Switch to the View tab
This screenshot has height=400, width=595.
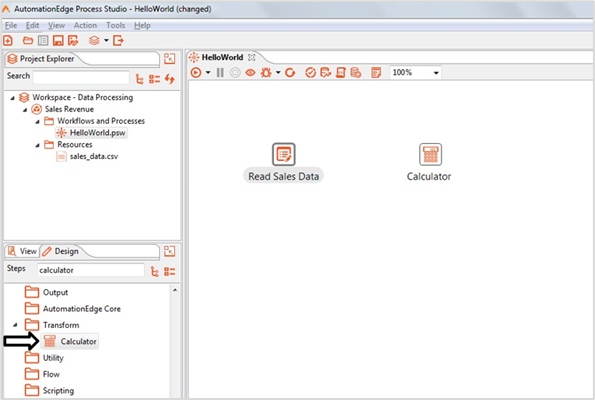point(23,251)
